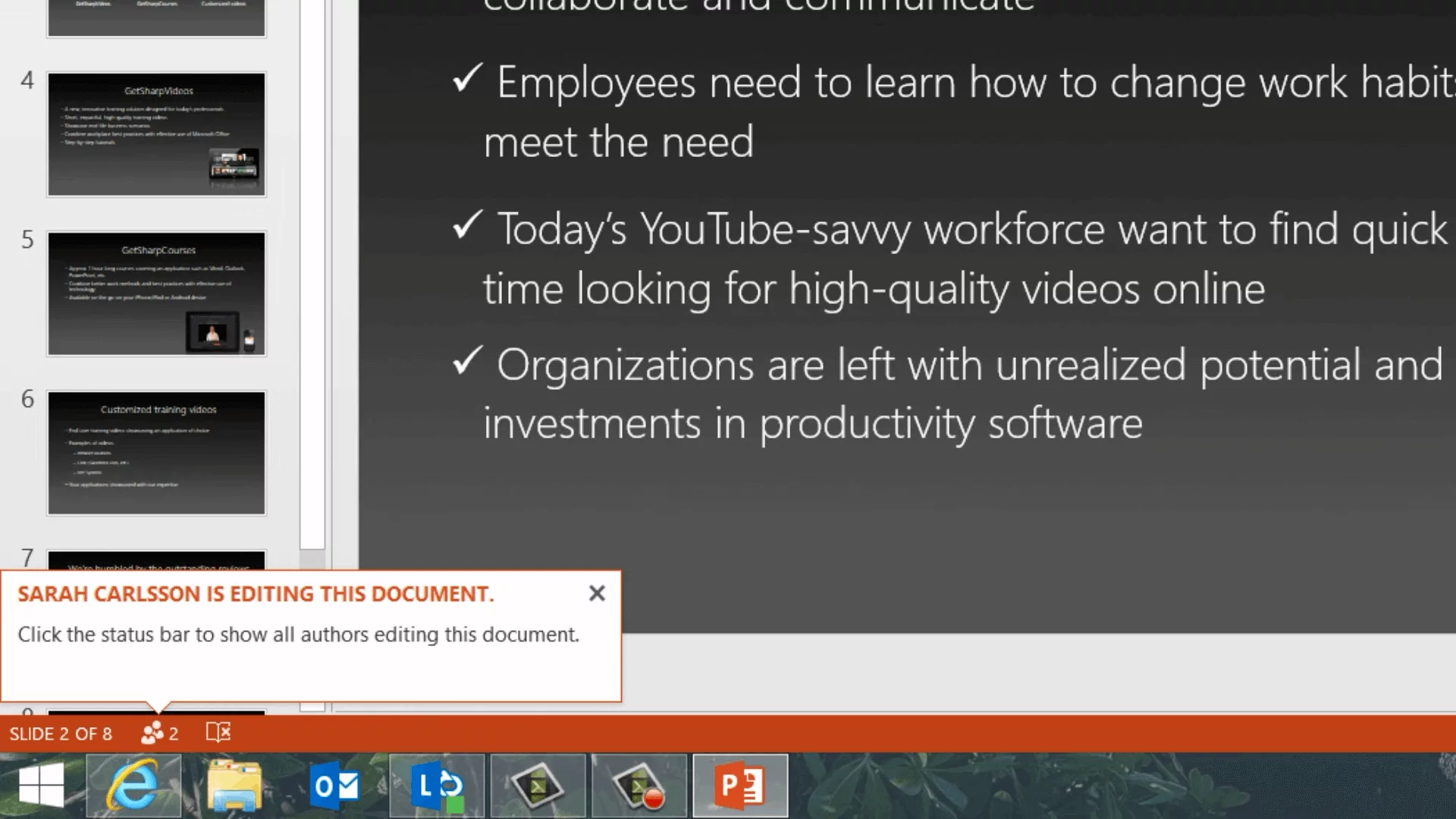Click the PowerPoint taskbar icon
This screenshot has width=1456, height=819.
tap(740, 786)
